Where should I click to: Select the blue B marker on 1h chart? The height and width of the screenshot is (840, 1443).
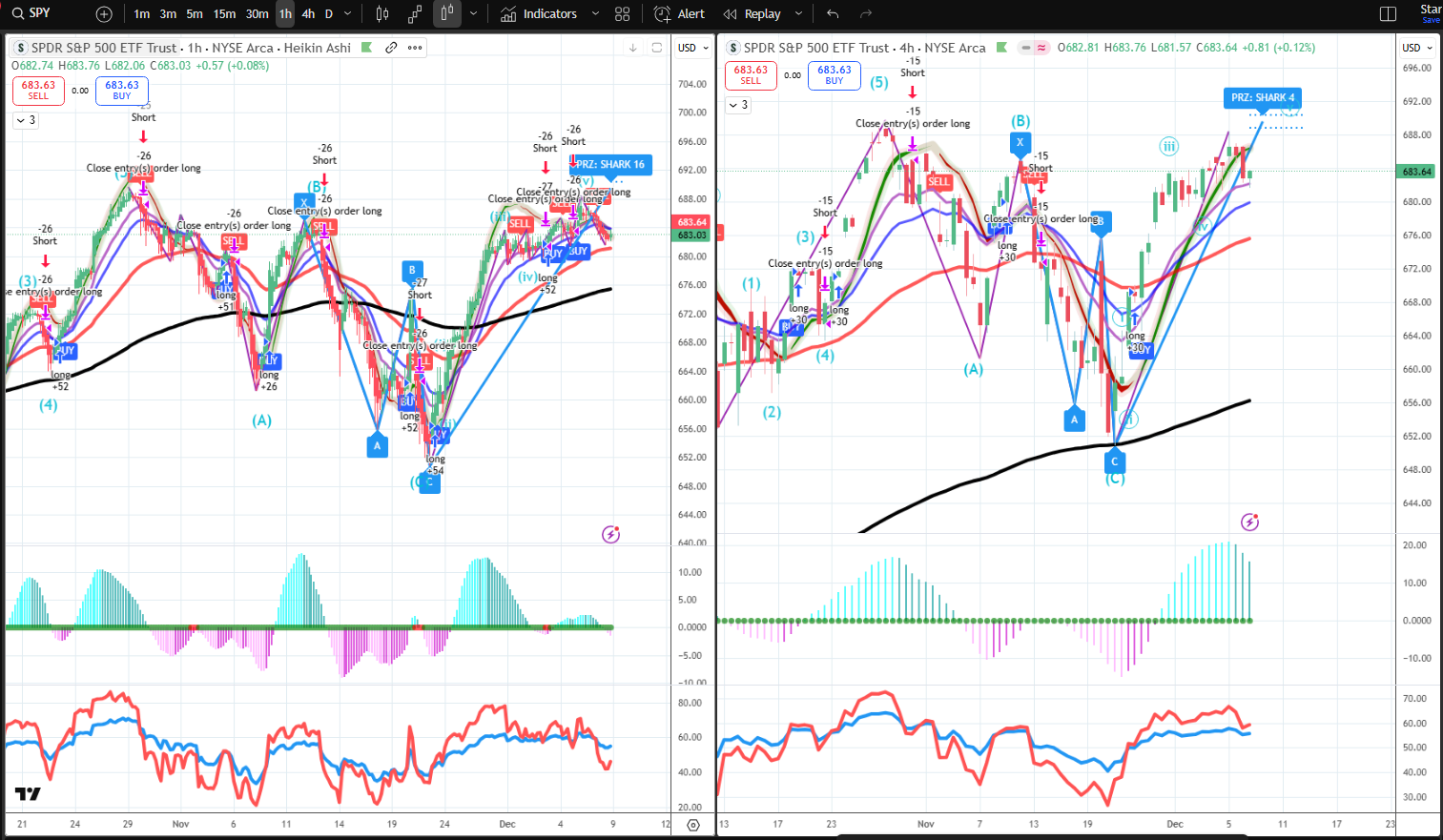pos(412,271)
